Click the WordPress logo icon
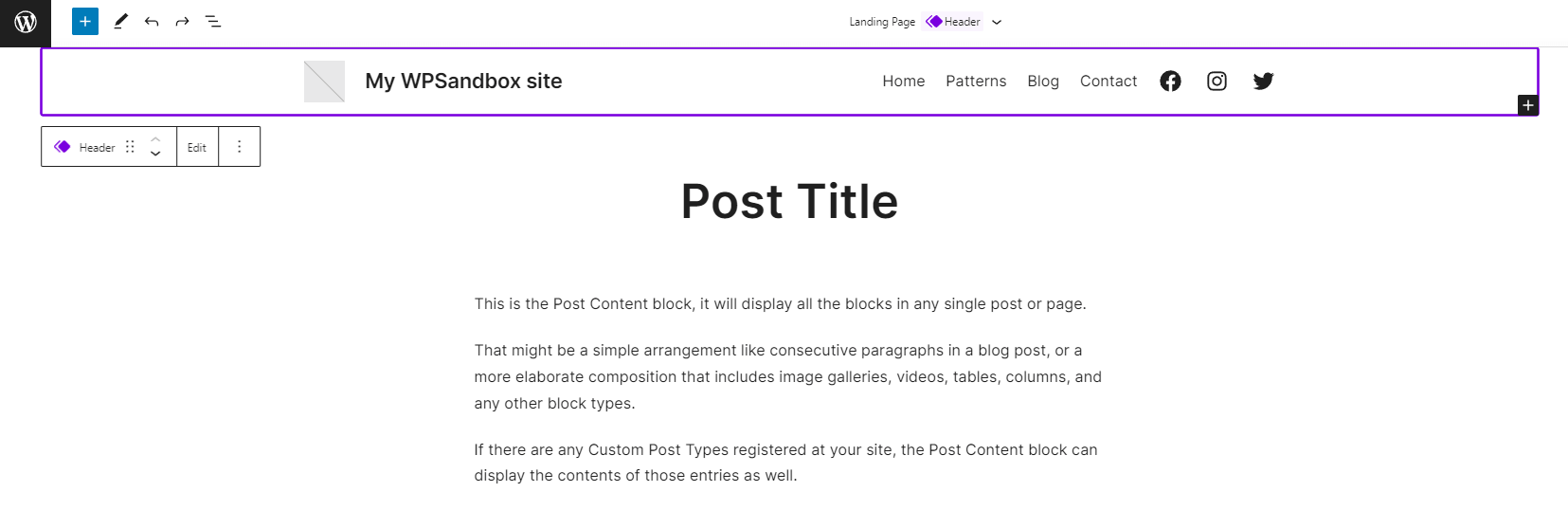This screenshot has width=1568, height=528. click(26, 22)
